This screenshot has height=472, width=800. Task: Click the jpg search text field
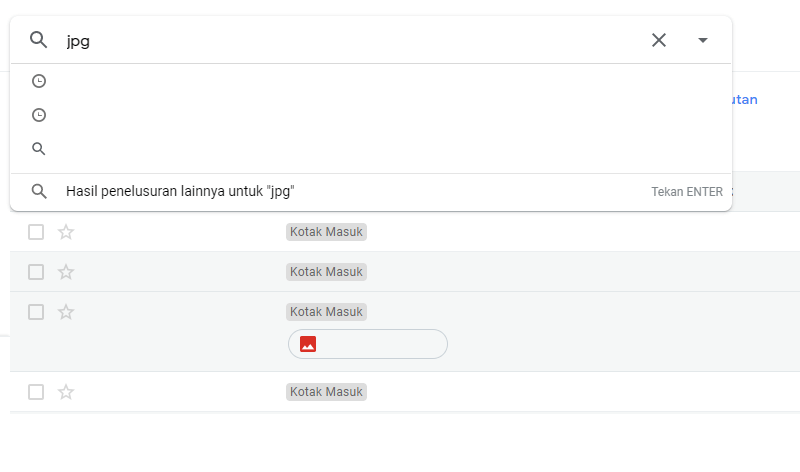pyautogui.click(x=352, y=40)
